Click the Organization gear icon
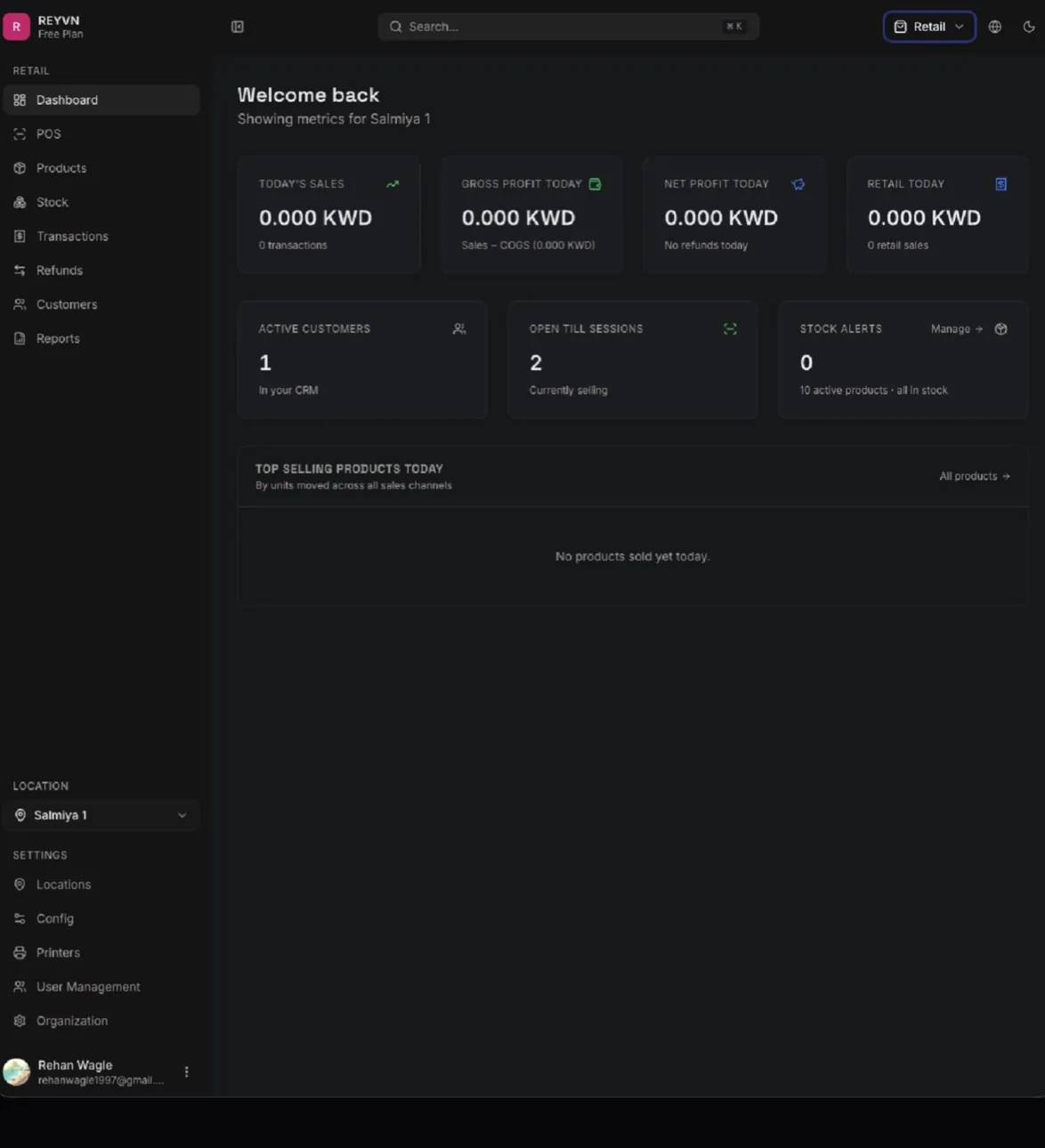Screen dimensions: 1045x1148 pyautogui.click(x=20, y=1022)
